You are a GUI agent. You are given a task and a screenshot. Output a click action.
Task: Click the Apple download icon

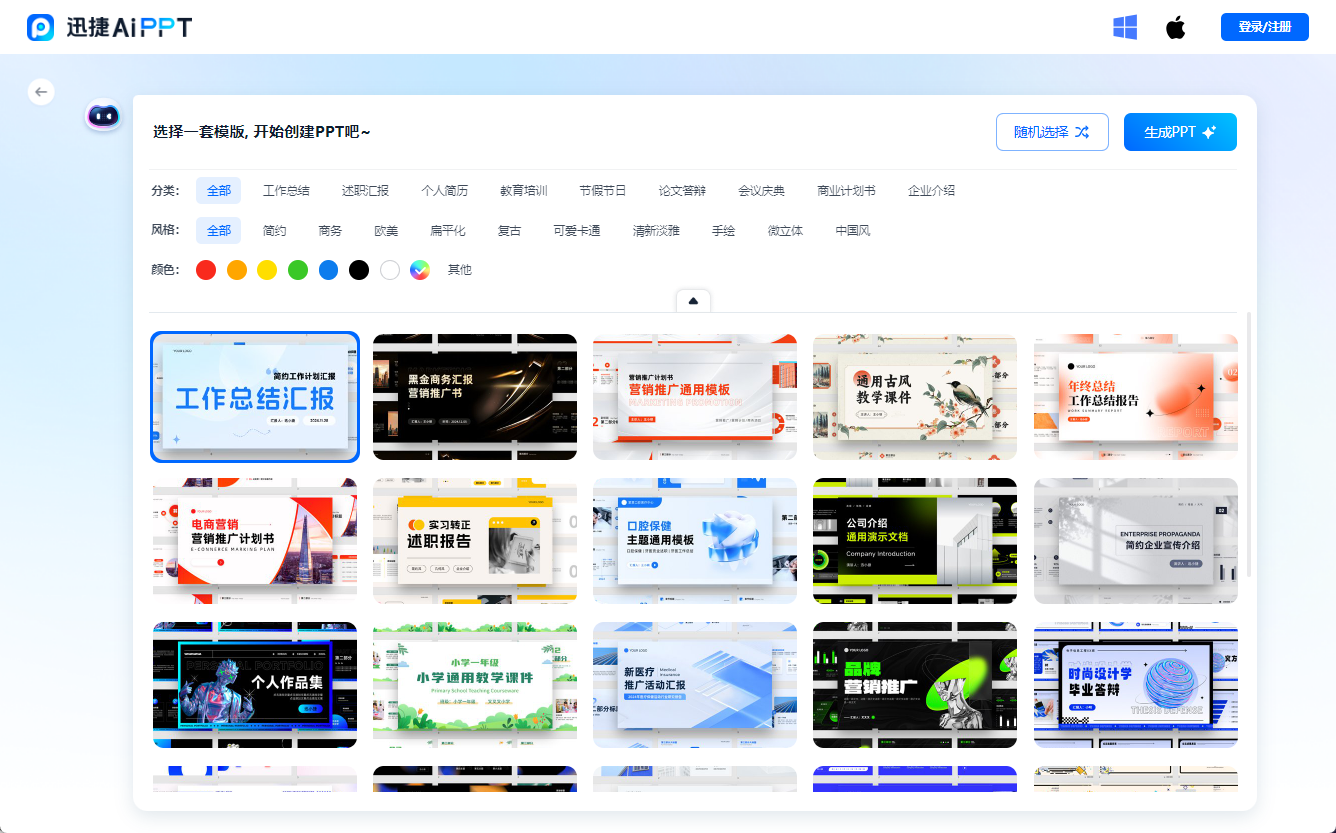pos(1176,27)
